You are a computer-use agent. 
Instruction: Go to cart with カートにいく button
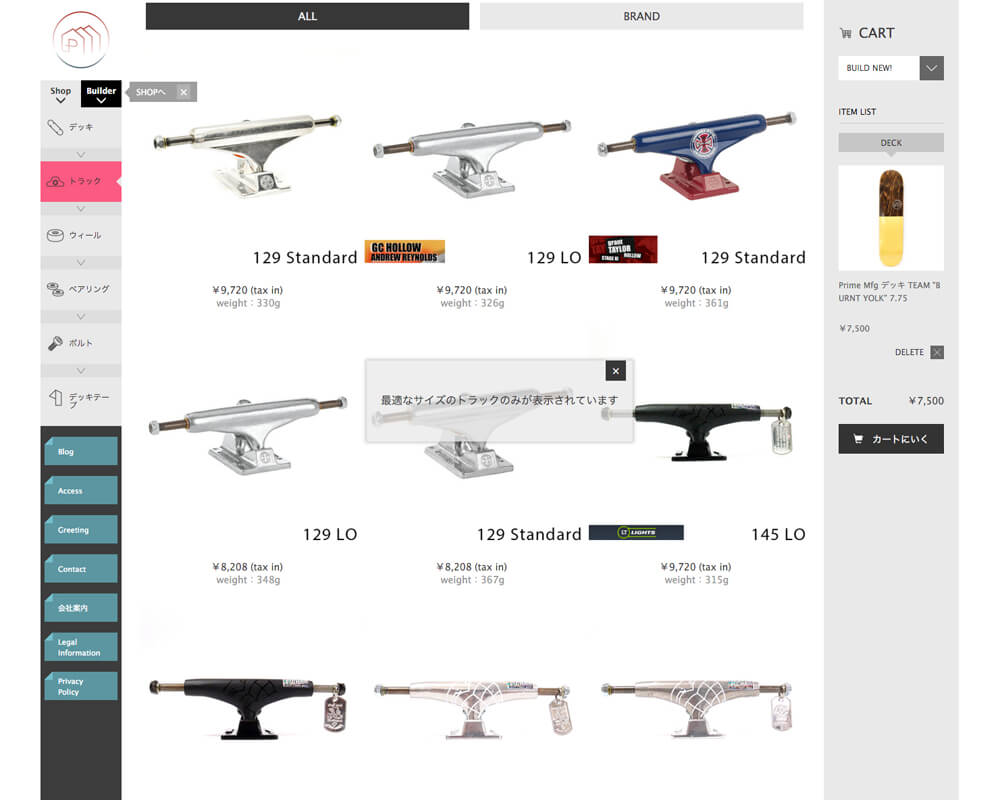point(891,439)
